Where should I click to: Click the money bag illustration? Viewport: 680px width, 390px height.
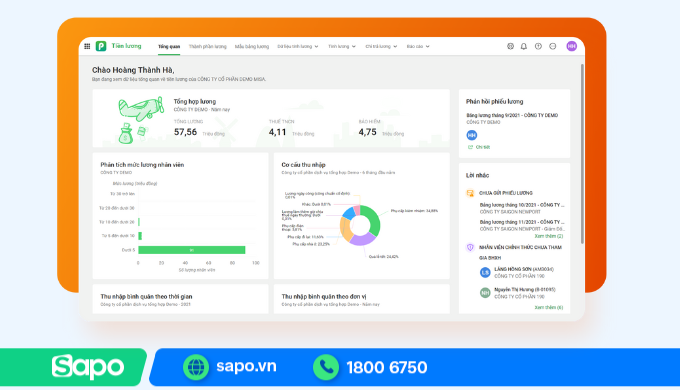click(125, 134)
